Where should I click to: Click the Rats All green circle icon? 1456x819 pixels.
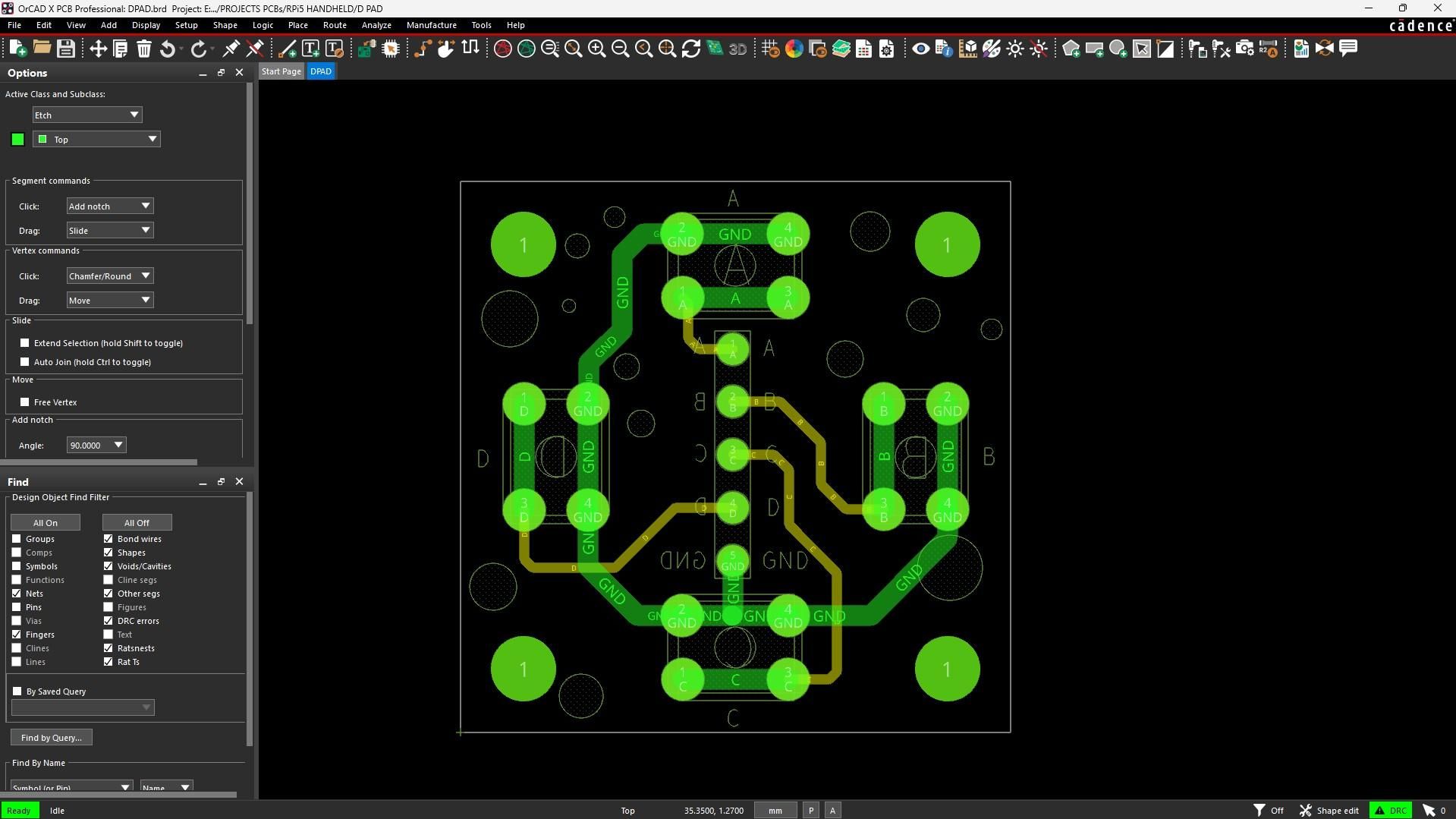click(x=526, y=49)
